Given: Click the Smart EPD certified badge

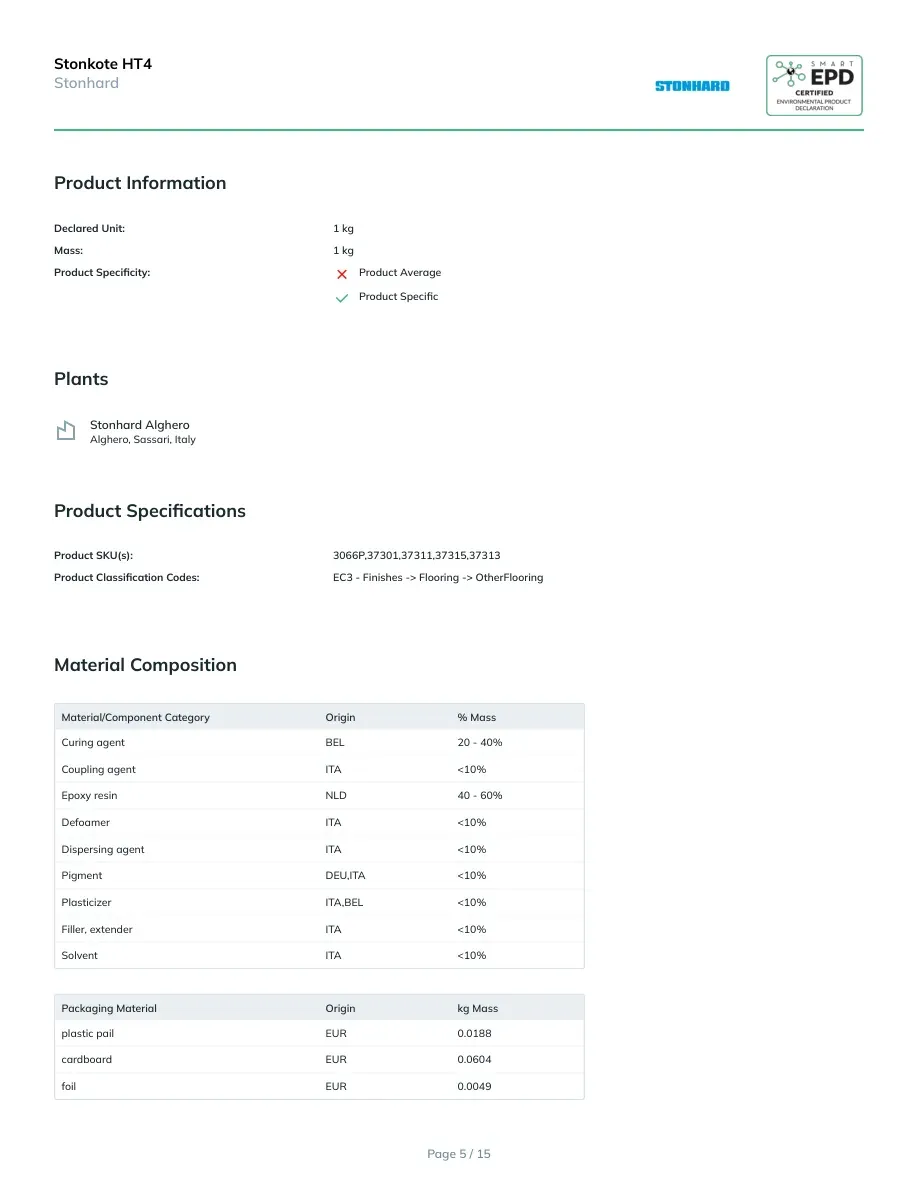Looking at the screenshot, I should (814, 86).
